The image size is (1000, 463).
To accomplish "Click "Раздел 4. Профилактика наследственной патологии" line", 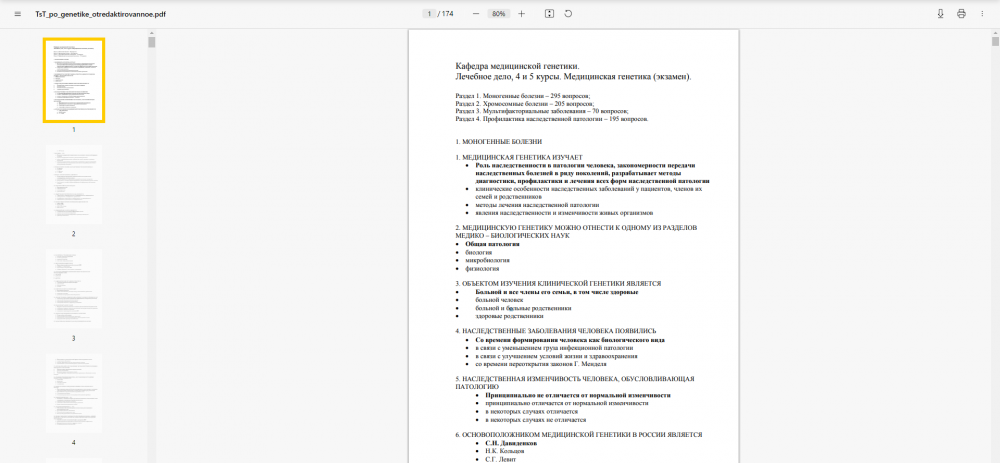I will 552,119.
